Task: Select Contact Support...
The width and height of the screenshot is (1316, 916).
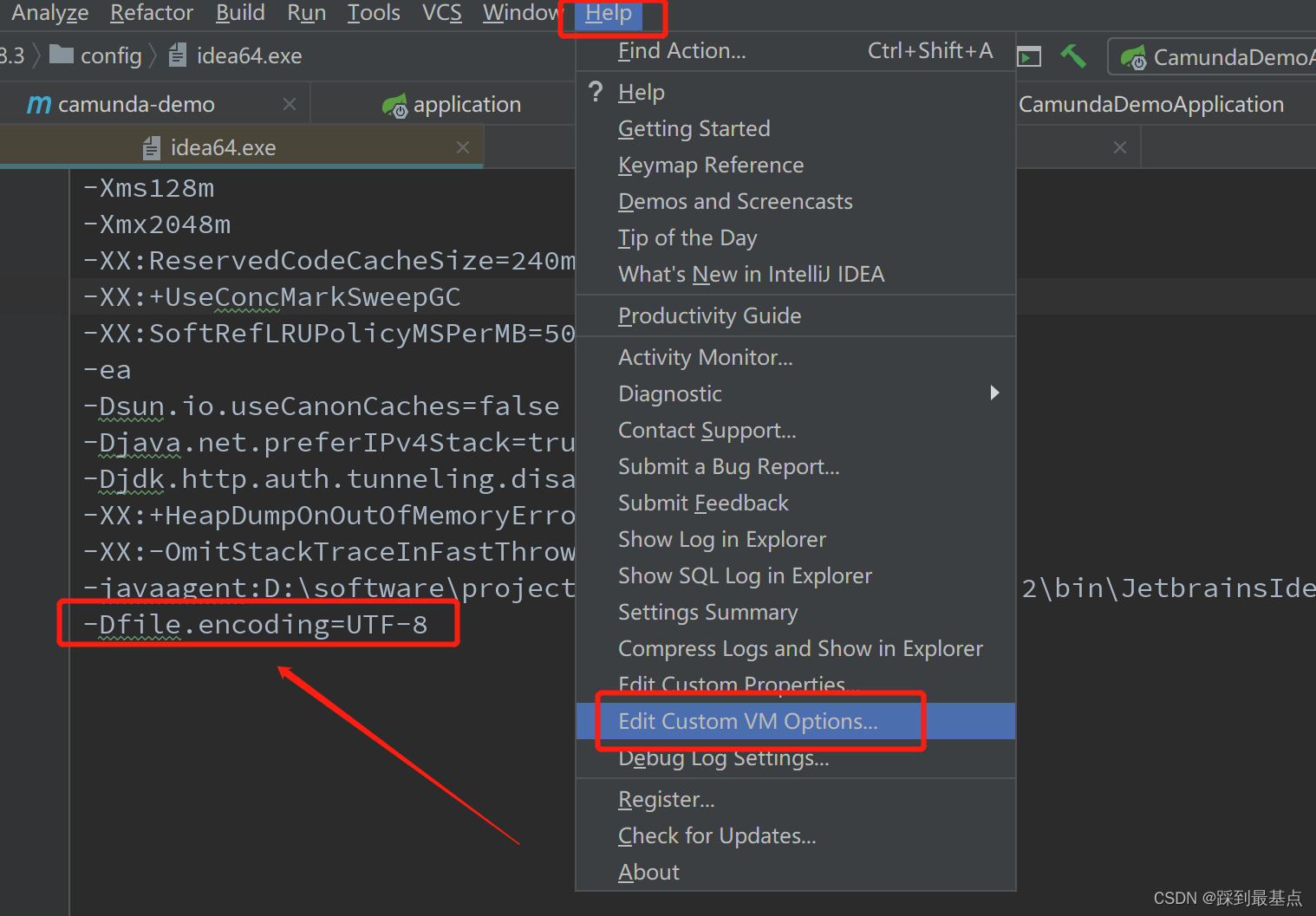Action: click(x=796, y=430)
